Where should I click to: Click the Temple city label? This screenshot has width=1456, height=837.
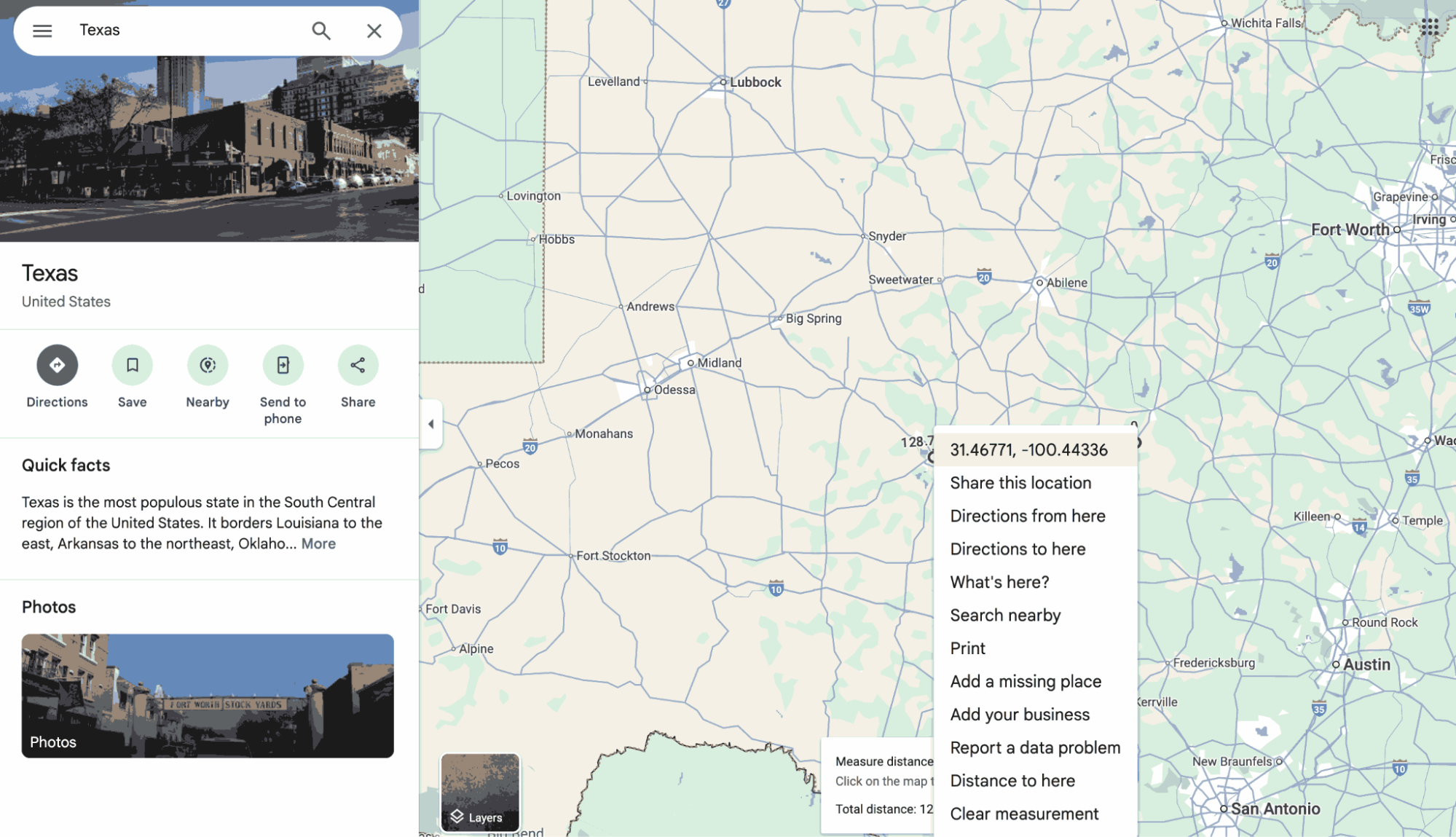(x=1422, y=521)
